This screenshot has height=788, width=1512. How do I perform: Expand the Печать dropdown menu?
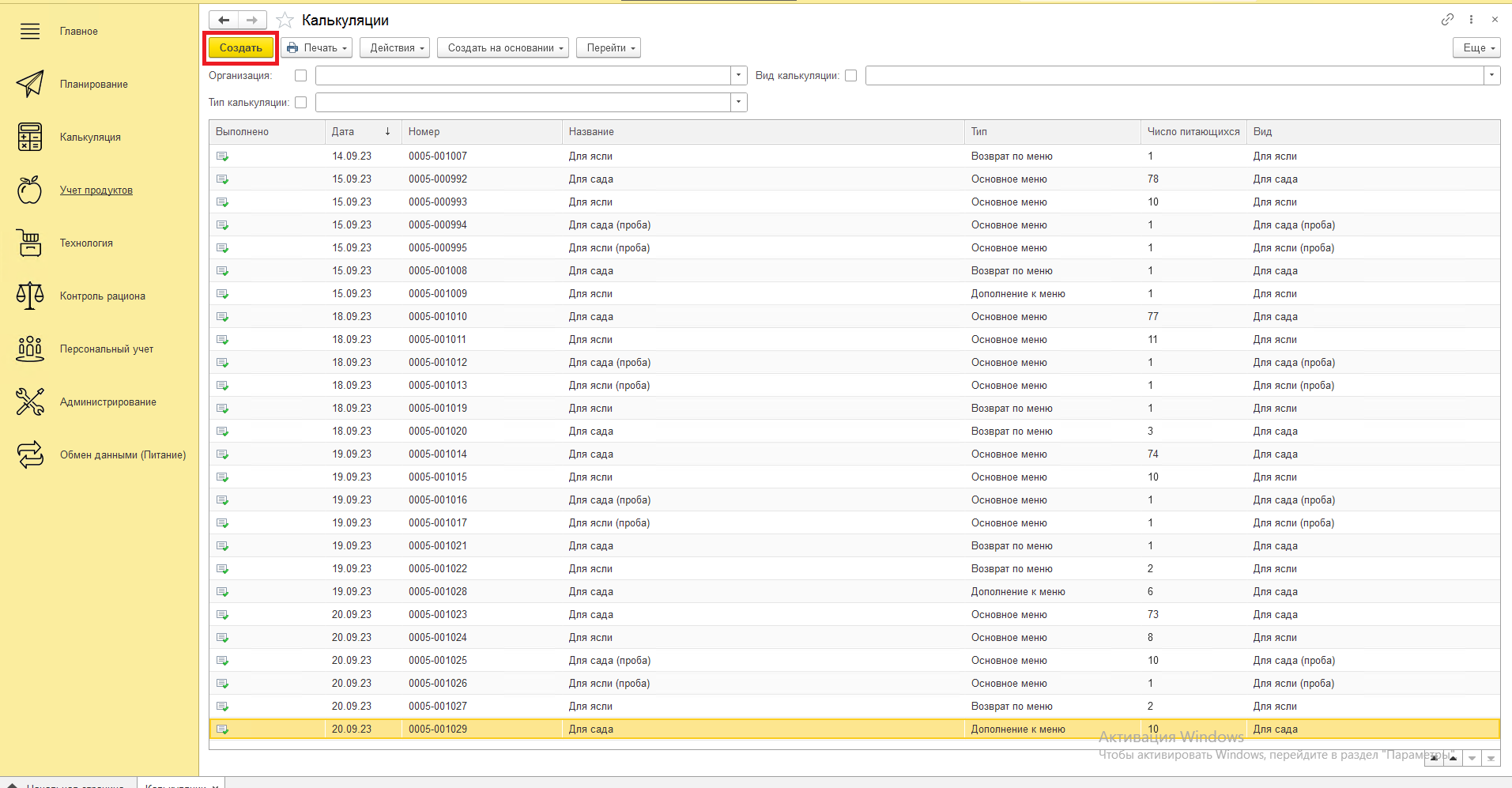point(317,48)
